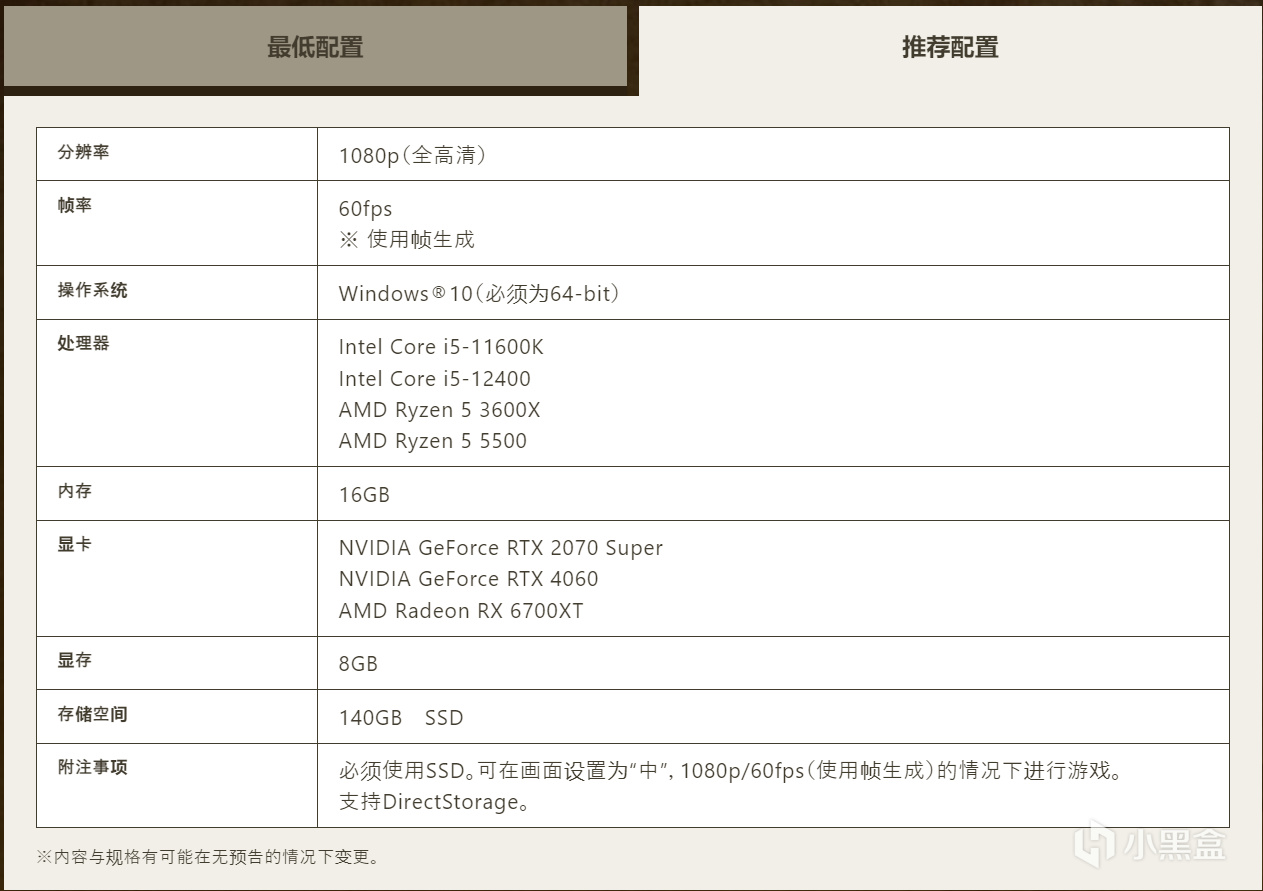
Task: Click AMD Radeon RX 6700XT text
Action: coord(461,610)
